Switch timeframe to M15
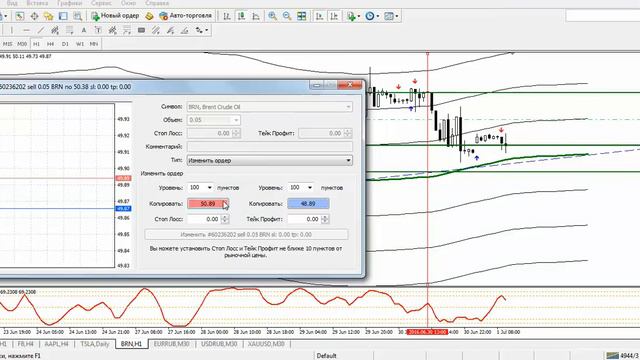Viewport: 640px width, 360px height. 7,44
